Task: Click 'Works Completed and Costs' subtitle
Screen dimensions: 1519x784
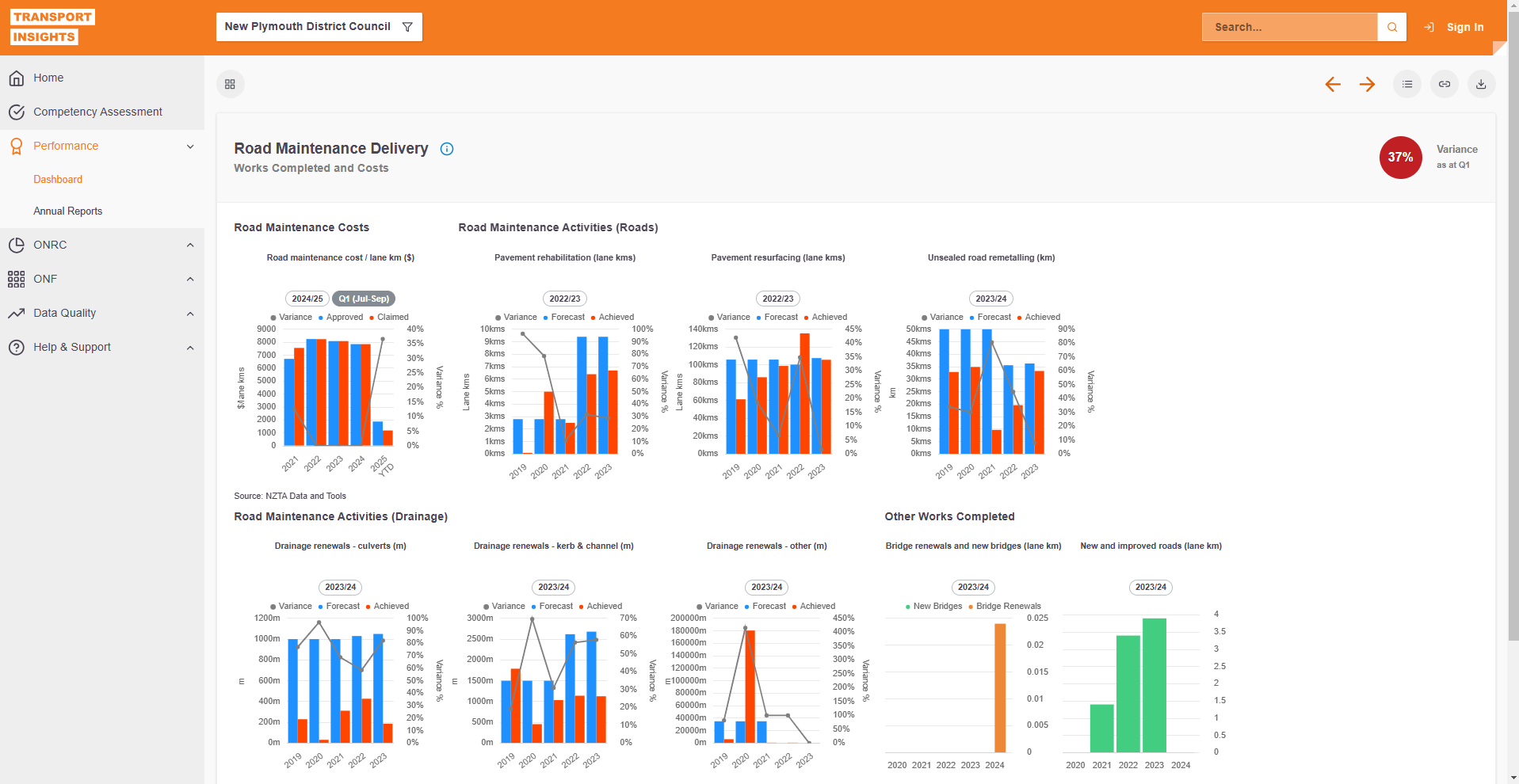Action: [311, 169]
